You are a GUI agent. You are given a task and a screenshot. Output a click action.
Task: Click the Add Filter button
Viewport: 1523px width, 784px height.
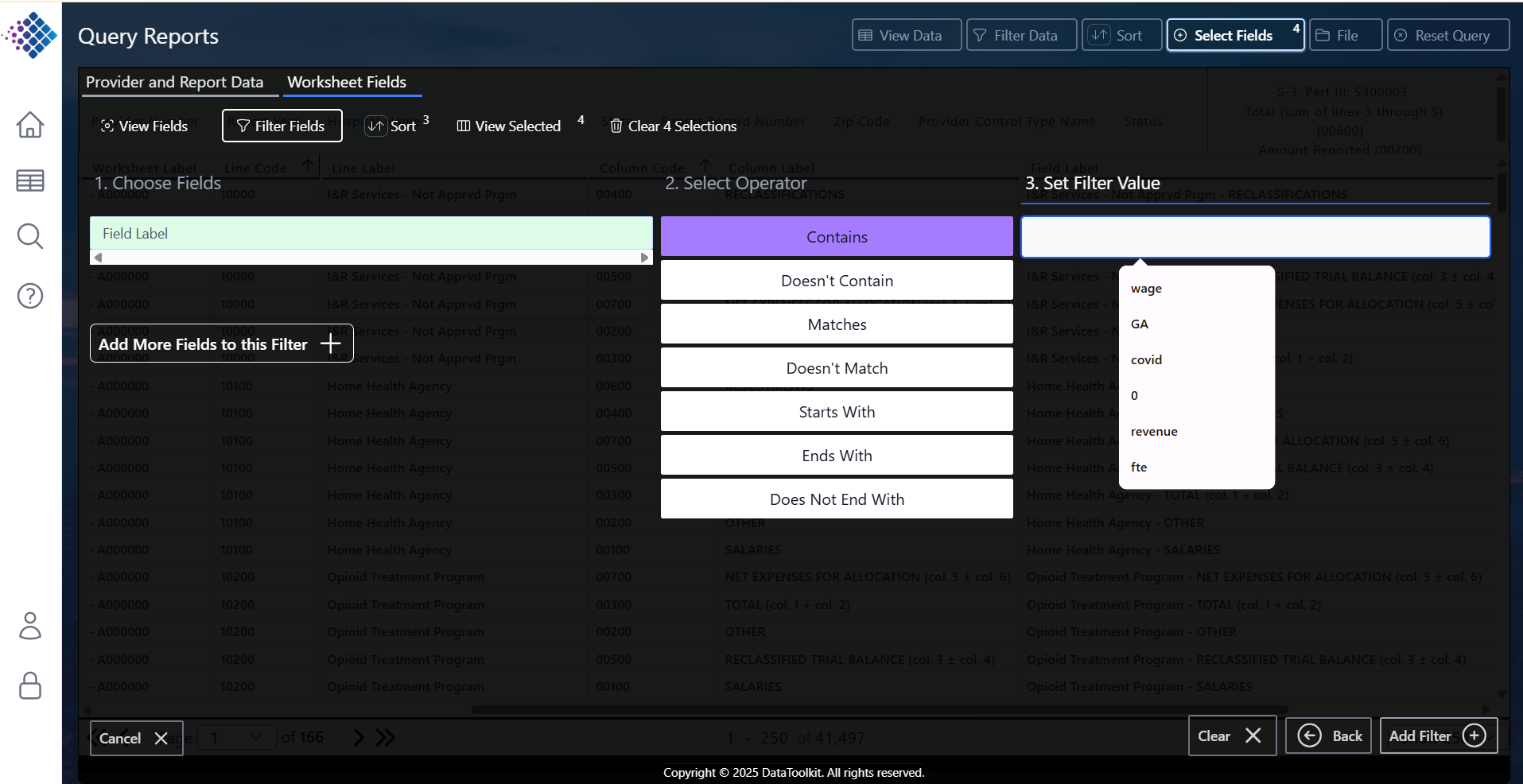pyautogui.click(x=1438, y=735)
